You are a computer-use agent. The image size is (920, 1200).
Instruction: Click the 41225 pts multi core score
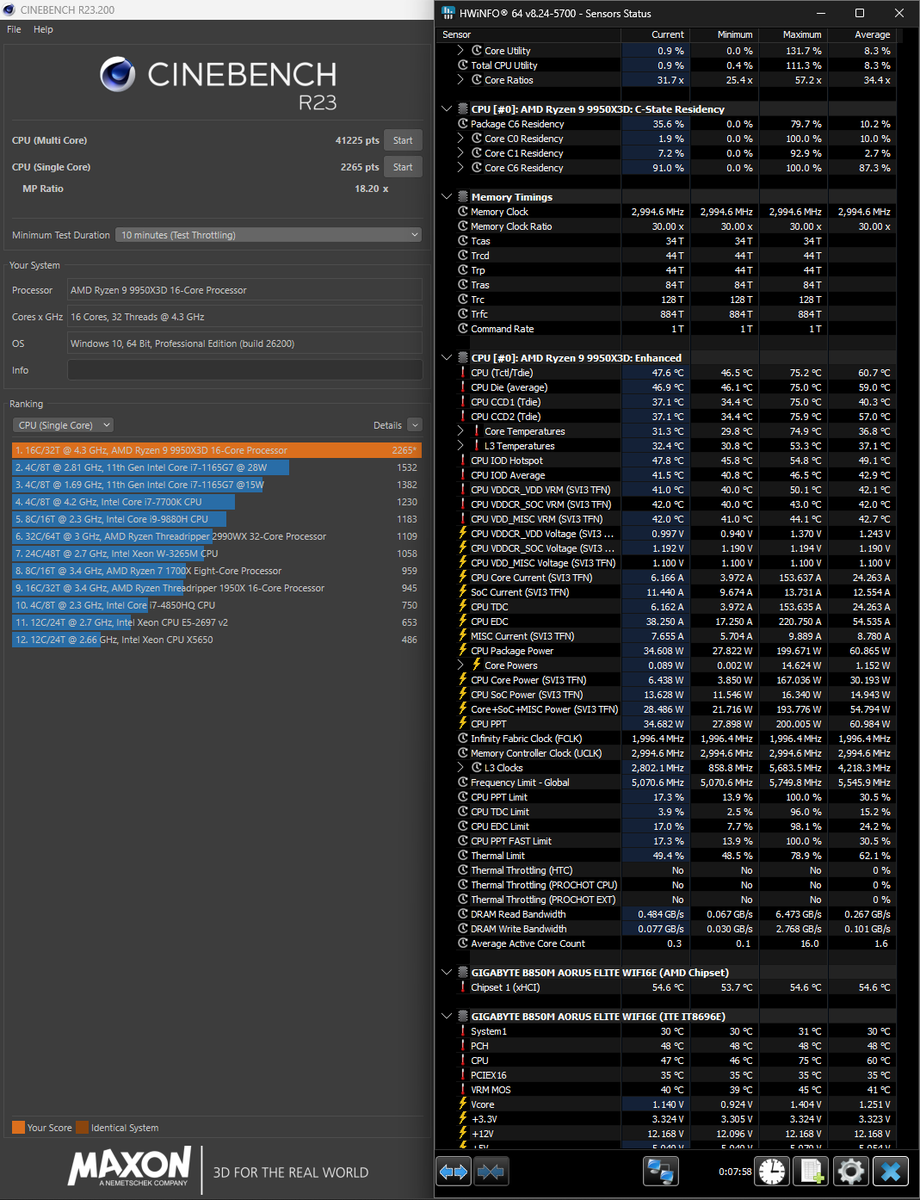(x=357, y=141)
